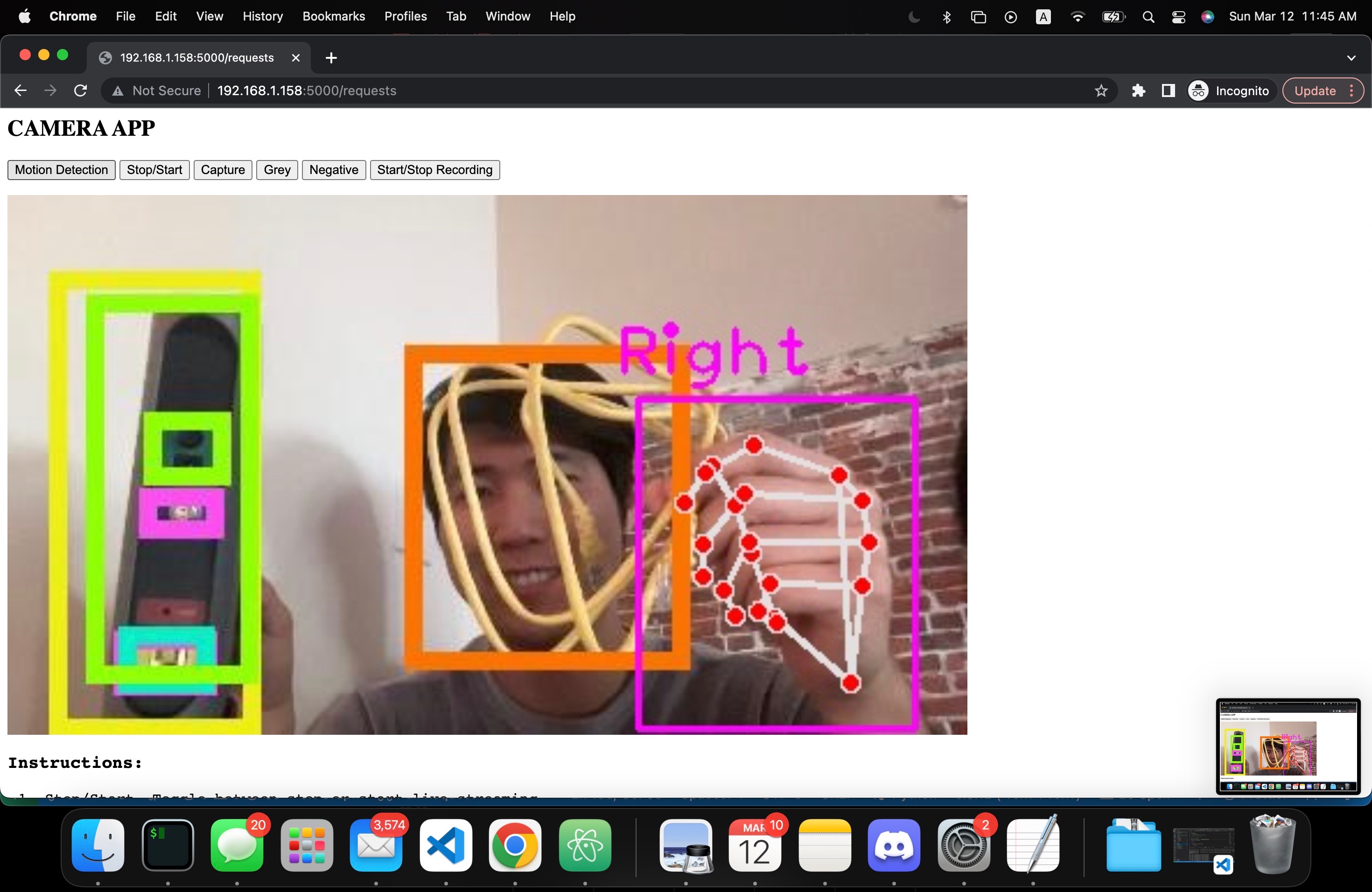Open the Bookmarks menu
The height and width of the screenshot is (892, 1372).
coord(333,17)
